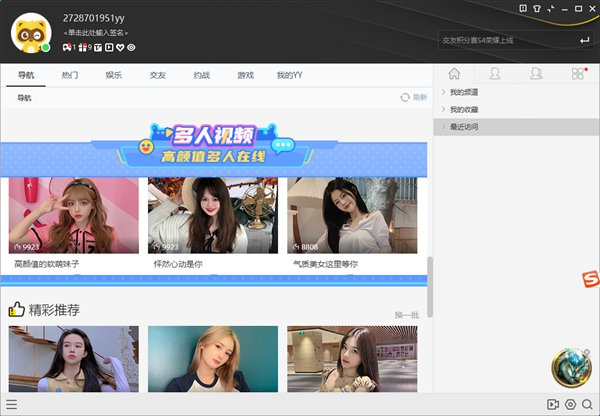The width and height of the screenshot is (600, 416).
Task: Open the 游戏 tab
Action: pos(245,75)
